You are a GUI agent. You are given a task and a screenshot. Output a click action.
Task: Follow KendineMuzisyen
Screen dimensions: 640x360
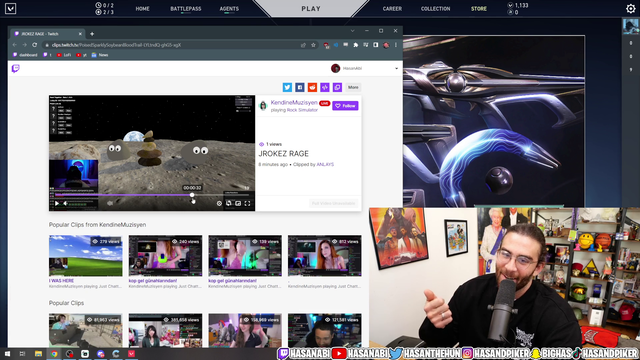pos(345,106)
